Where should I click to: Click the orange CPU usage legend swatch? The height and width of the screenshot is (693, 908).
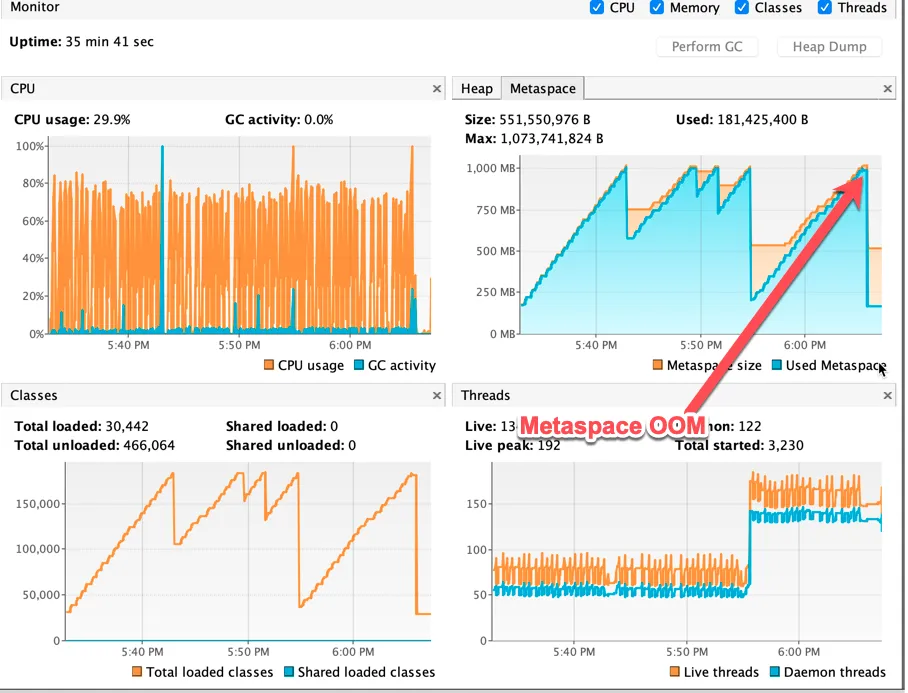[269, 365]
